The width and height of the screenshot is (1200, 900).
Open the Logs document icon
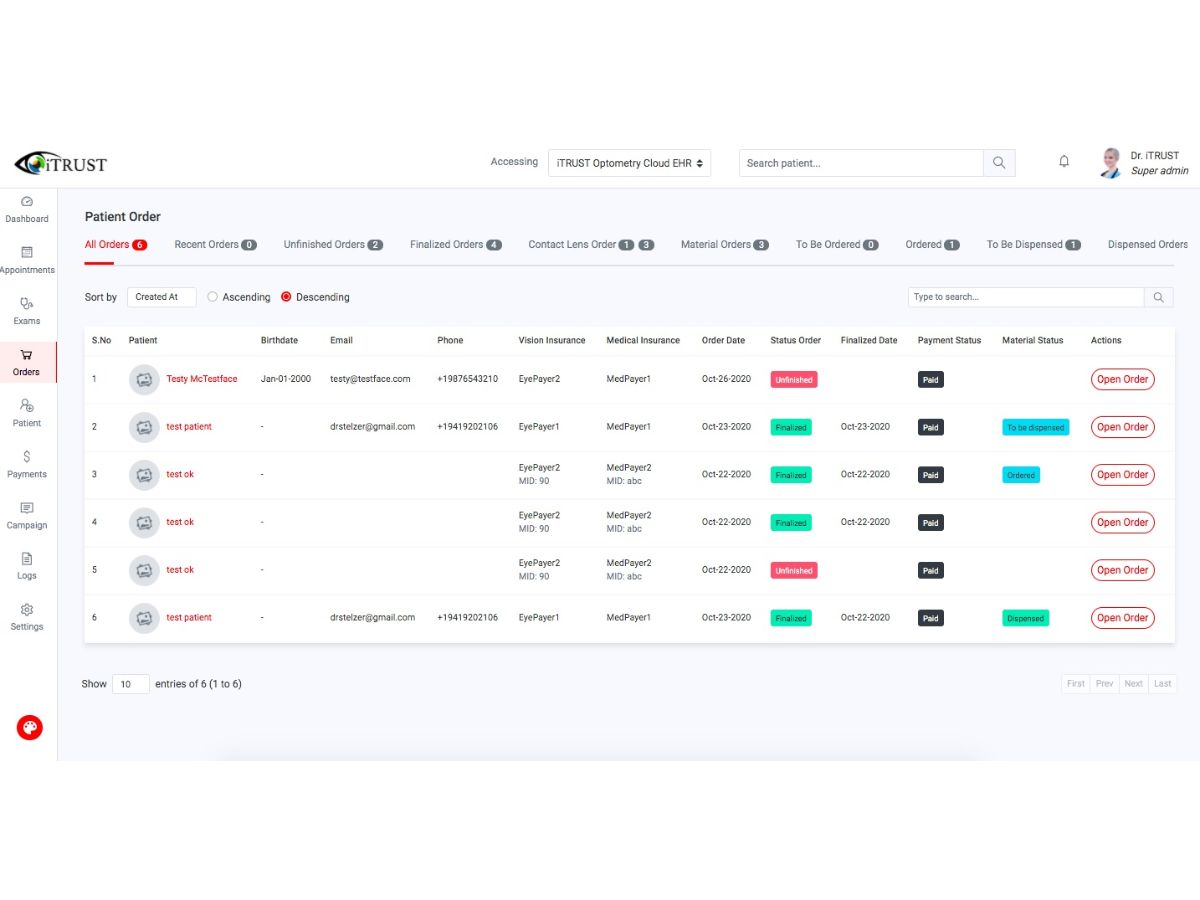click(27, 559)
